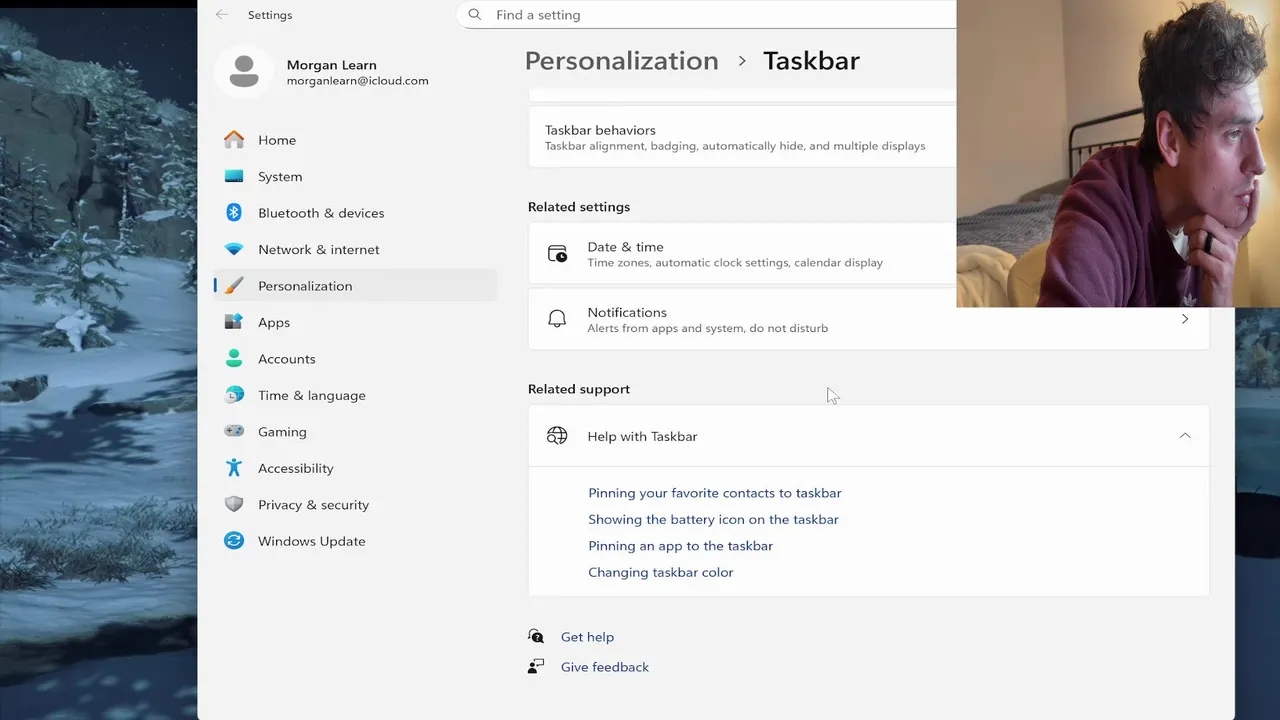Click the Gaming controller icon

tap(234, 431)
